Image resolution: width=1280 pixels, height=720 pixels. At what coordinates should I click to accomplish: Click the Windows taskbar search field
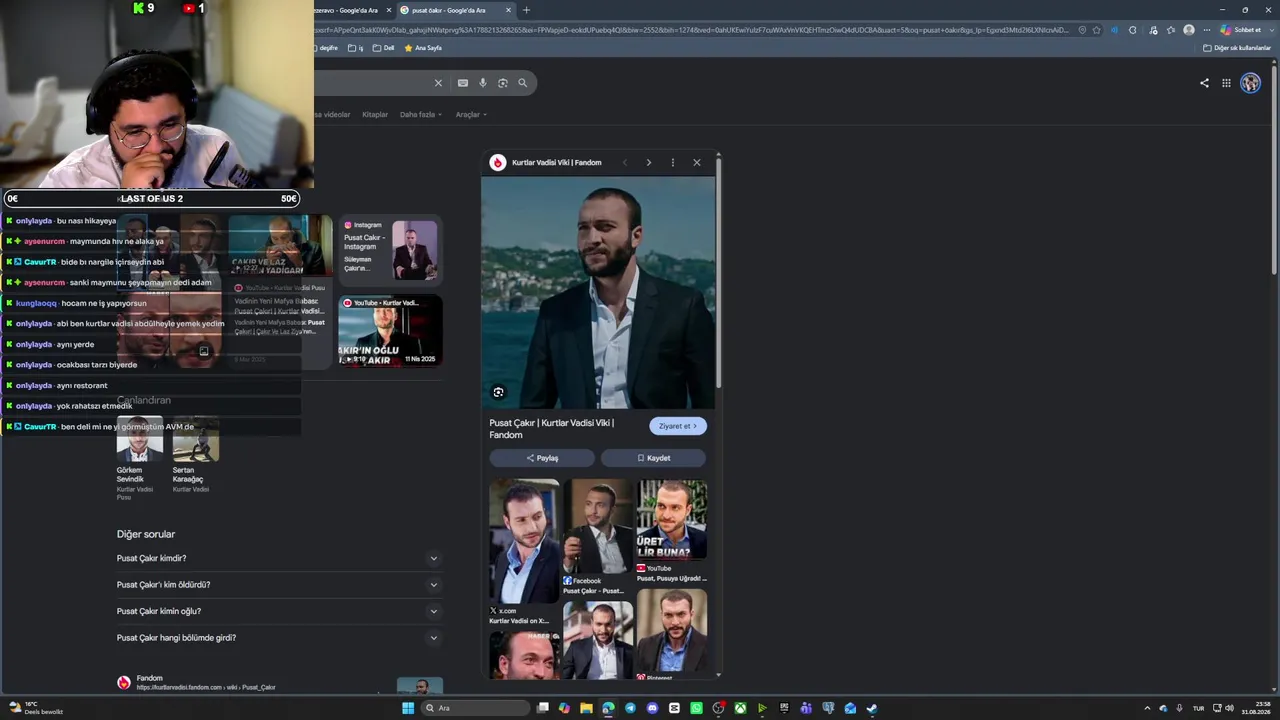(475, 708)
